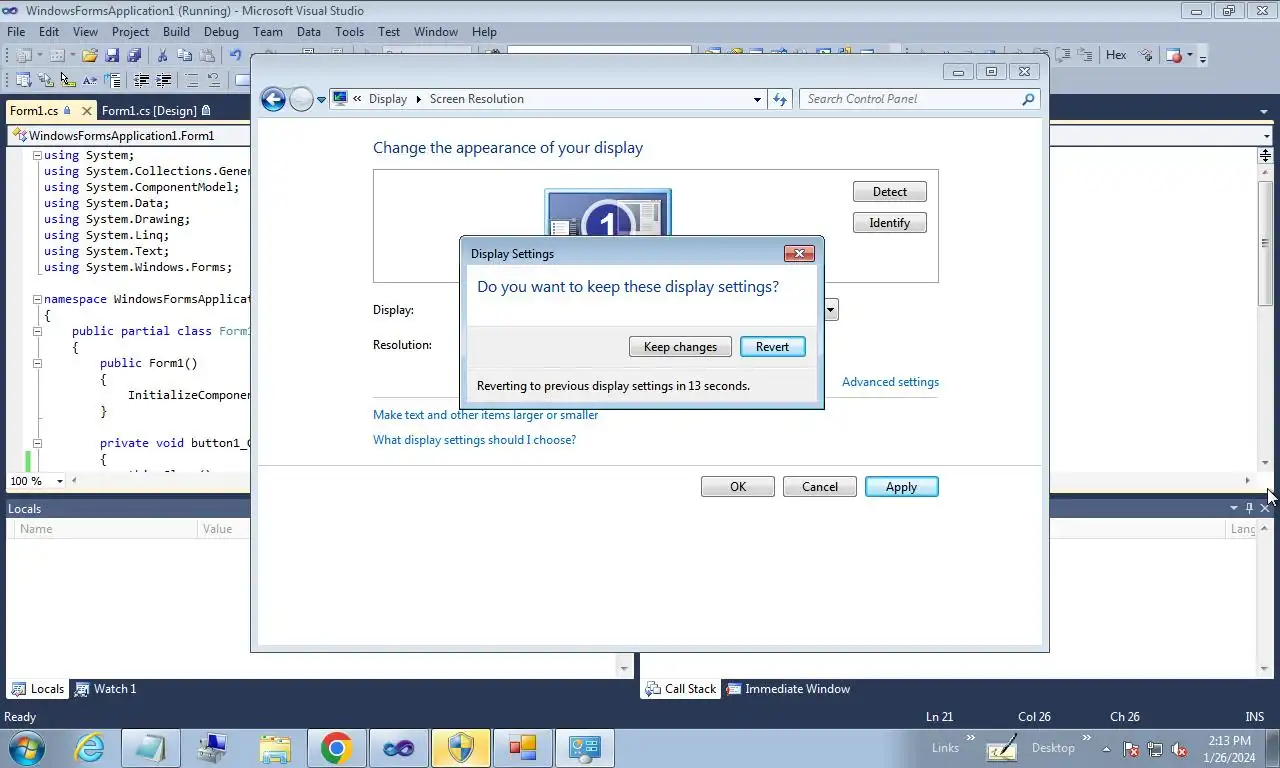Click the Undo arrow icon
The width and height of the screenshot is (1280, 768).
[x=234, y=55]
